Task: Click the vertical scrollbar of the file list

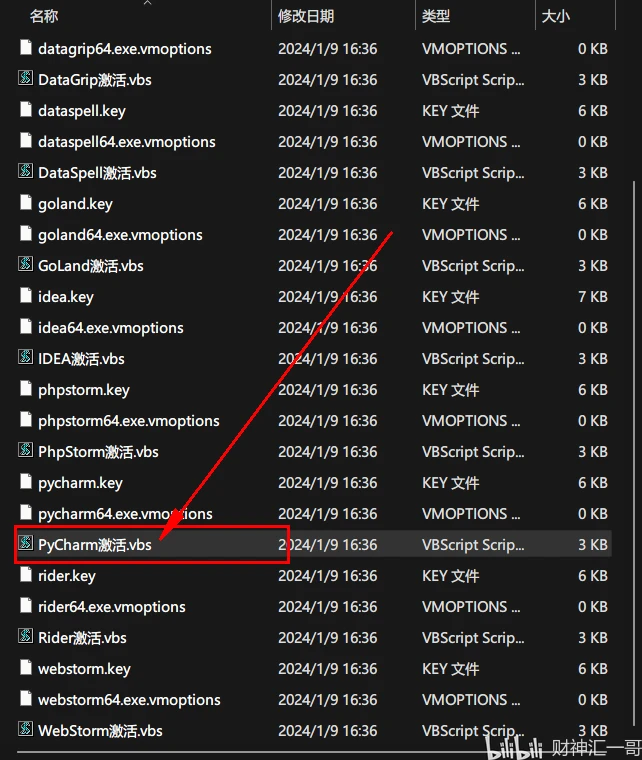Action: click(633, 454)
